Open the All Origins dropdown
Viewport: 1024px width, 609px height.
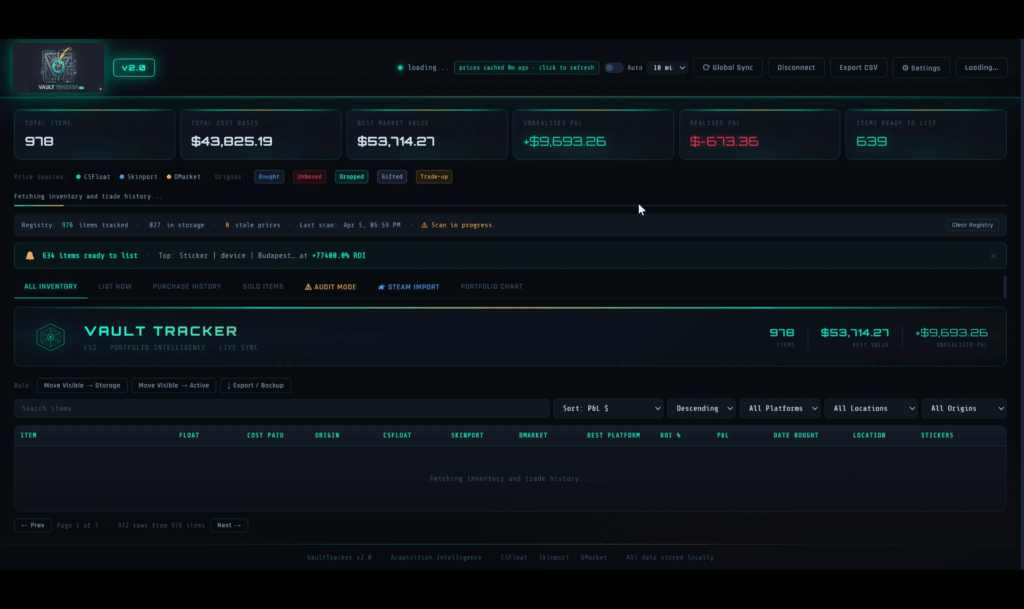[964, 409]
